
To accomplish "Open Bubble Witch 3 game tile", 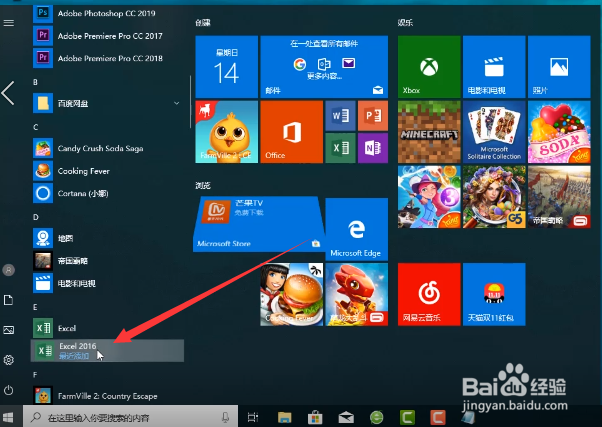I will (429, 197).
